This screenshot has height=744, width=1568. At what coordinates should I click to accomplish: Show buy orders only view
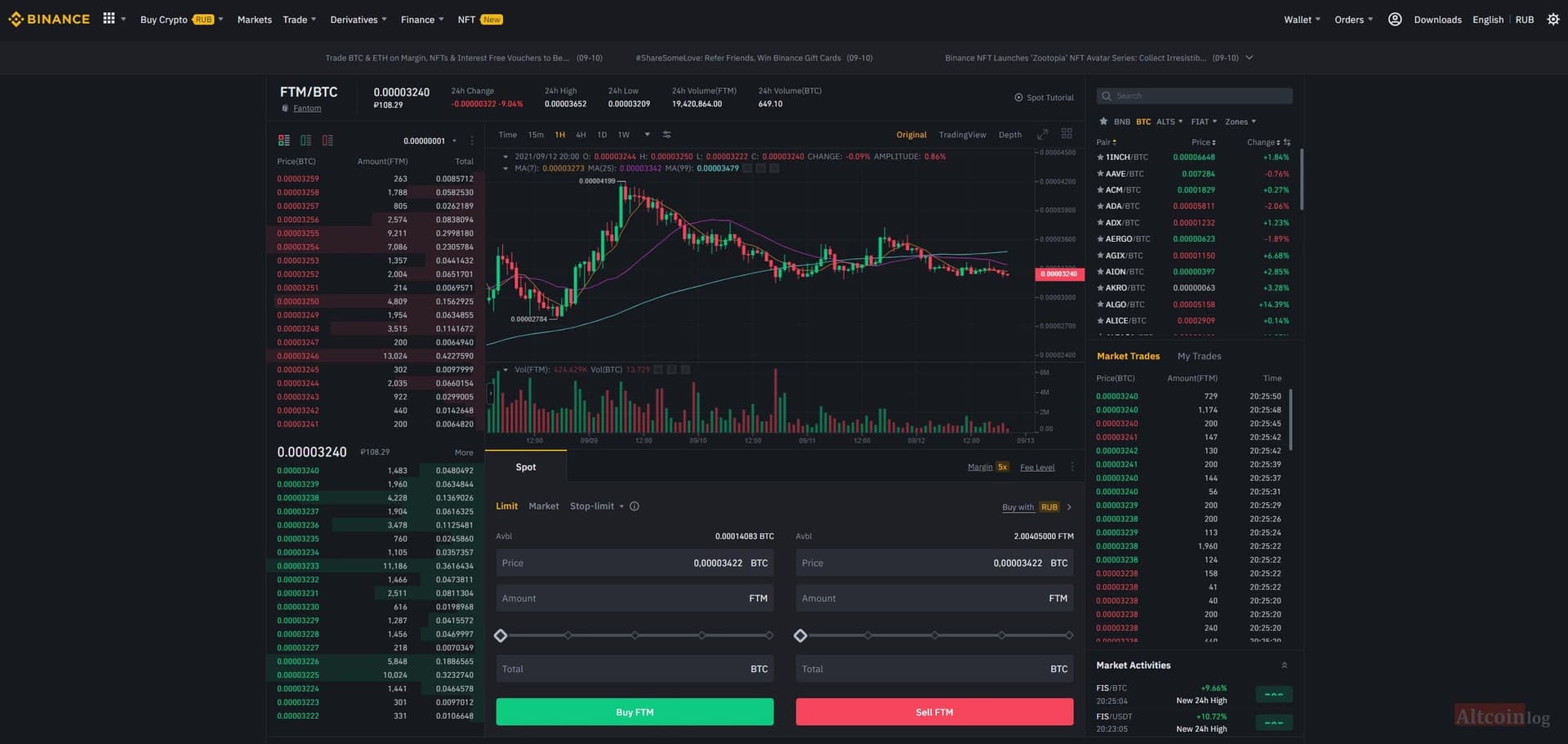click(x=305, y=140)
